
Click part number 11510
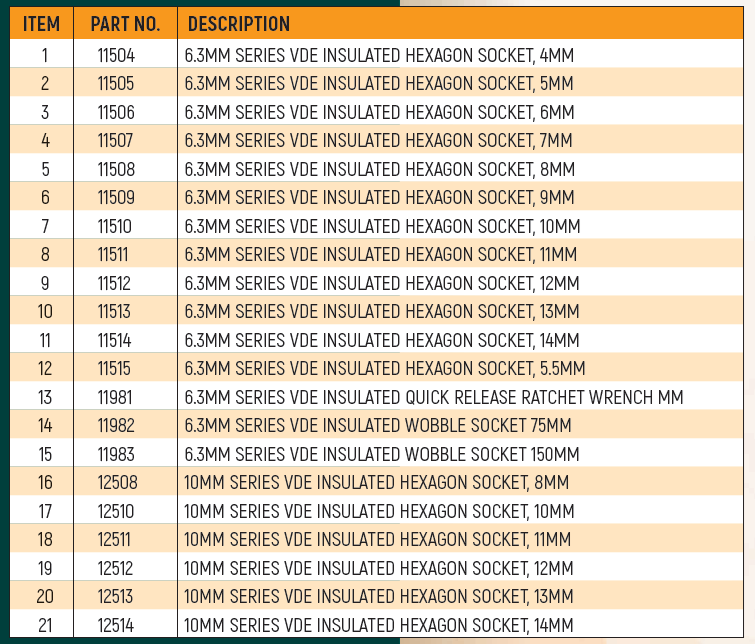(x=115, y=227)
